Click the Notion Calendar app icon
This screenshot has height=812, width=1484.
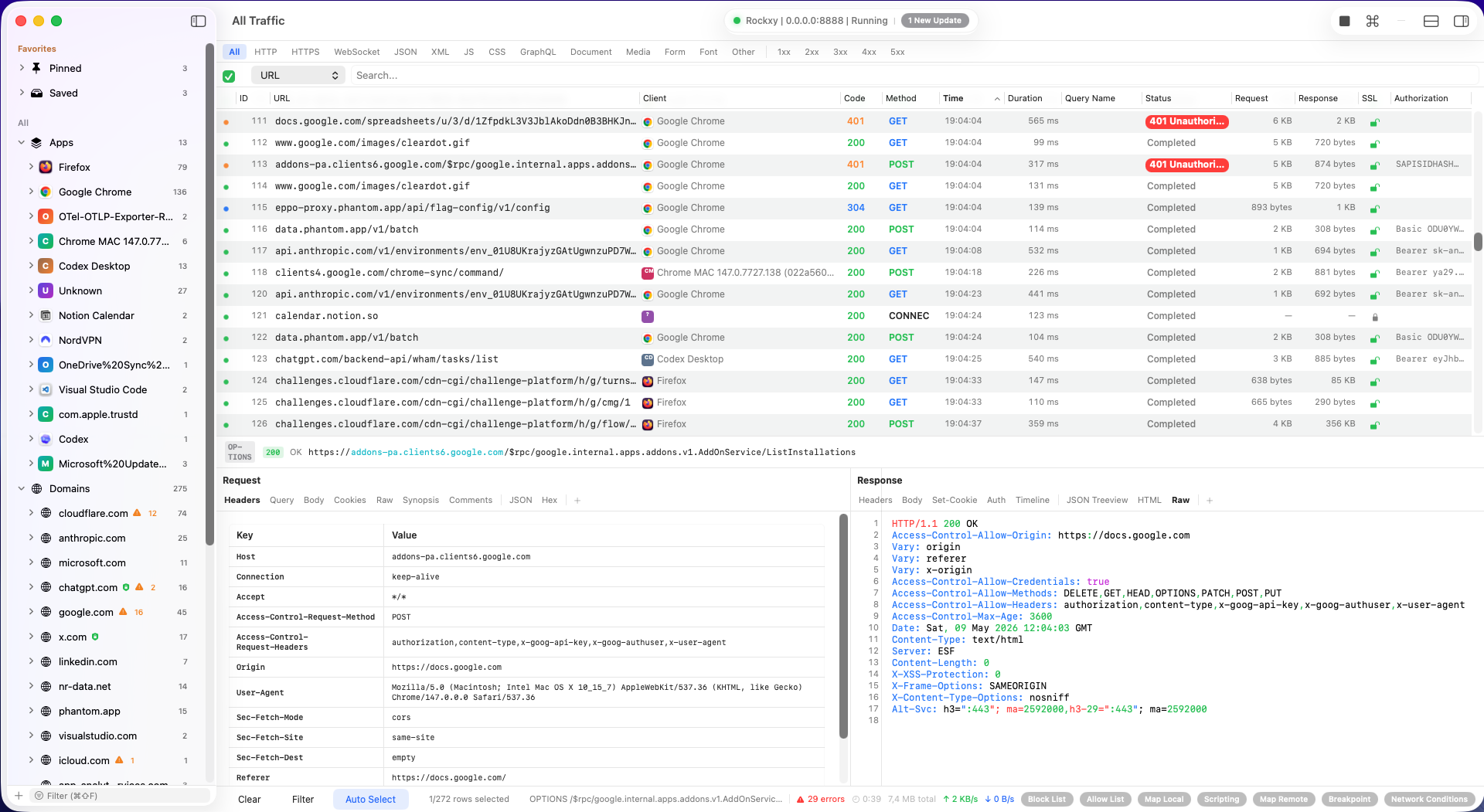click(46, 315)
